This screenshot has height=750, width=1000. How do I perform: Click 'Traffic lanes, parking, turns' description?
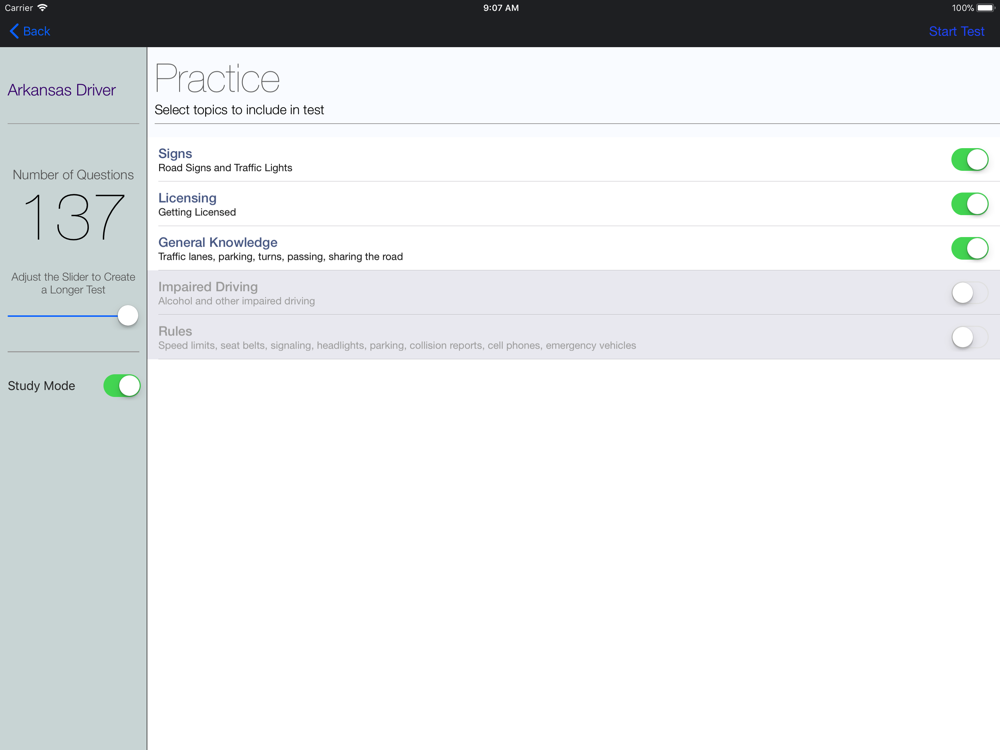(281, 256)
